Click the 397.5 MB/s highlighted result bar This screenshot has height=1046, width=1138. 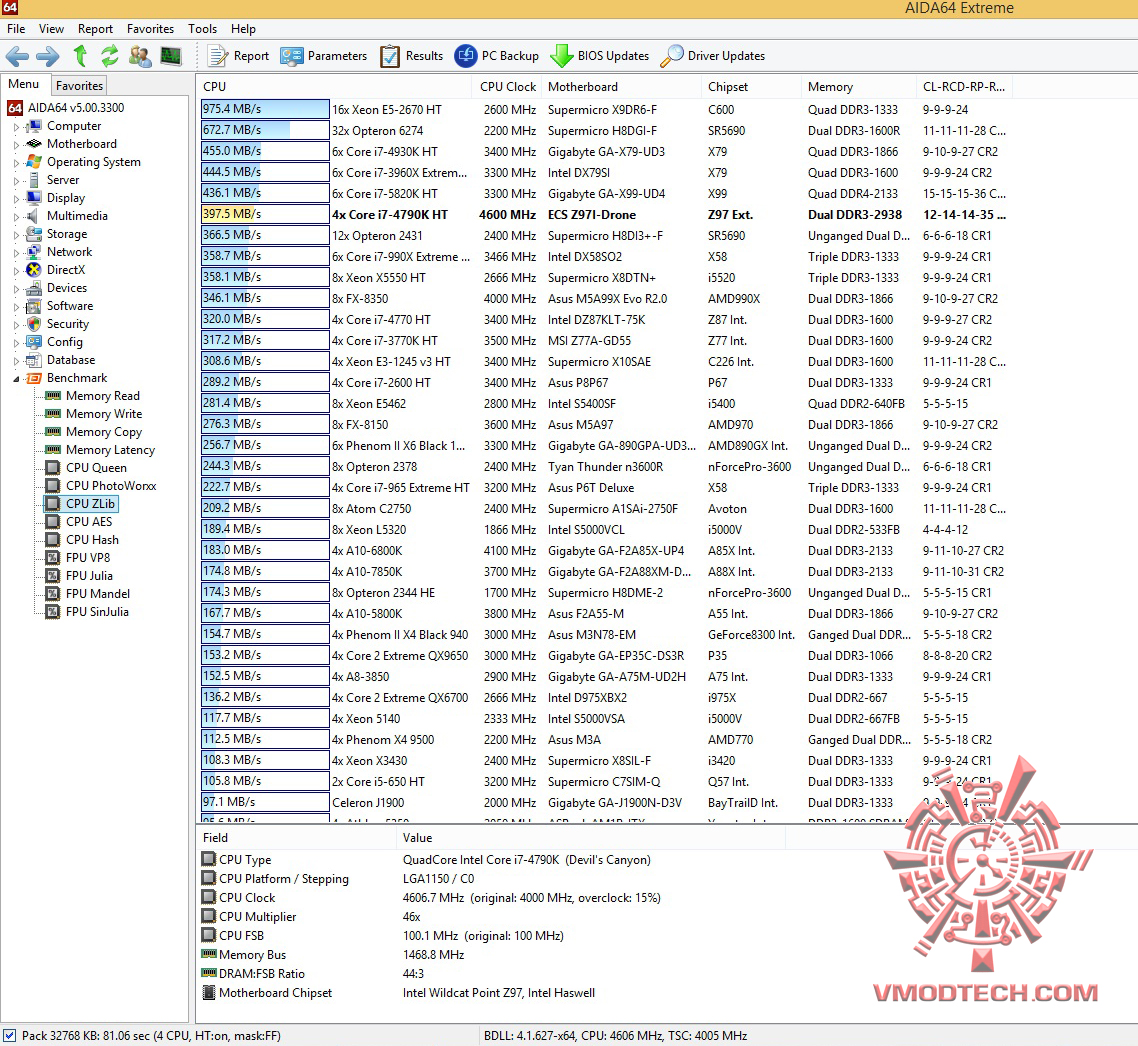point(265,214)
